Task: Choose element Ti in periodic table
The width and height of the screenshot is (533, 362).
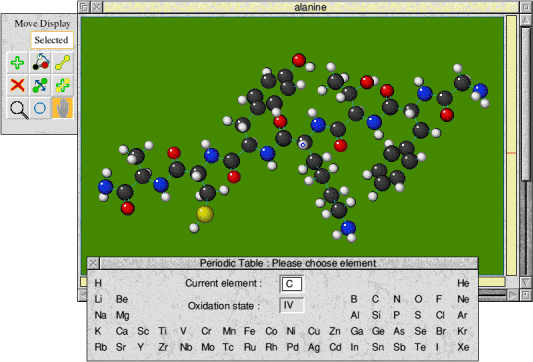Action: coord(162,331)
